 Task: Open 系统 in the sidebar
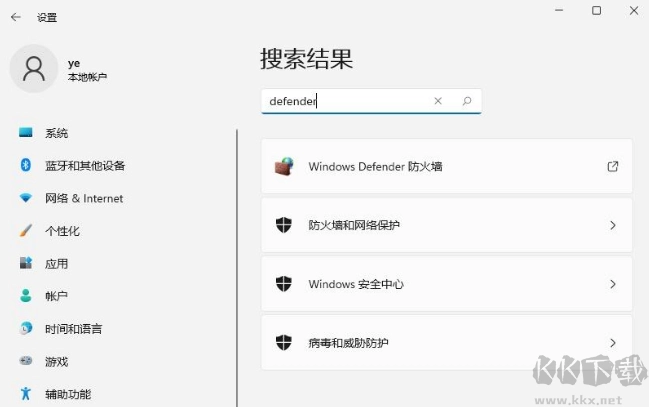57,133
